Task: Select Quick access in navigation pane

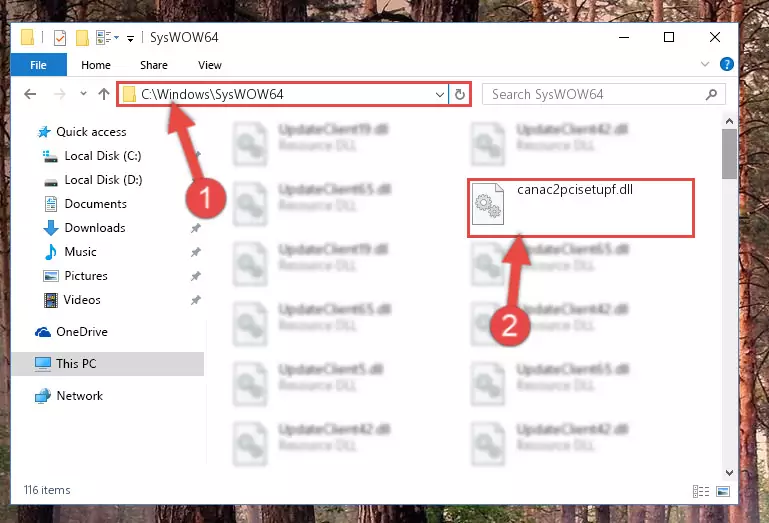Action: pos(91,131)
